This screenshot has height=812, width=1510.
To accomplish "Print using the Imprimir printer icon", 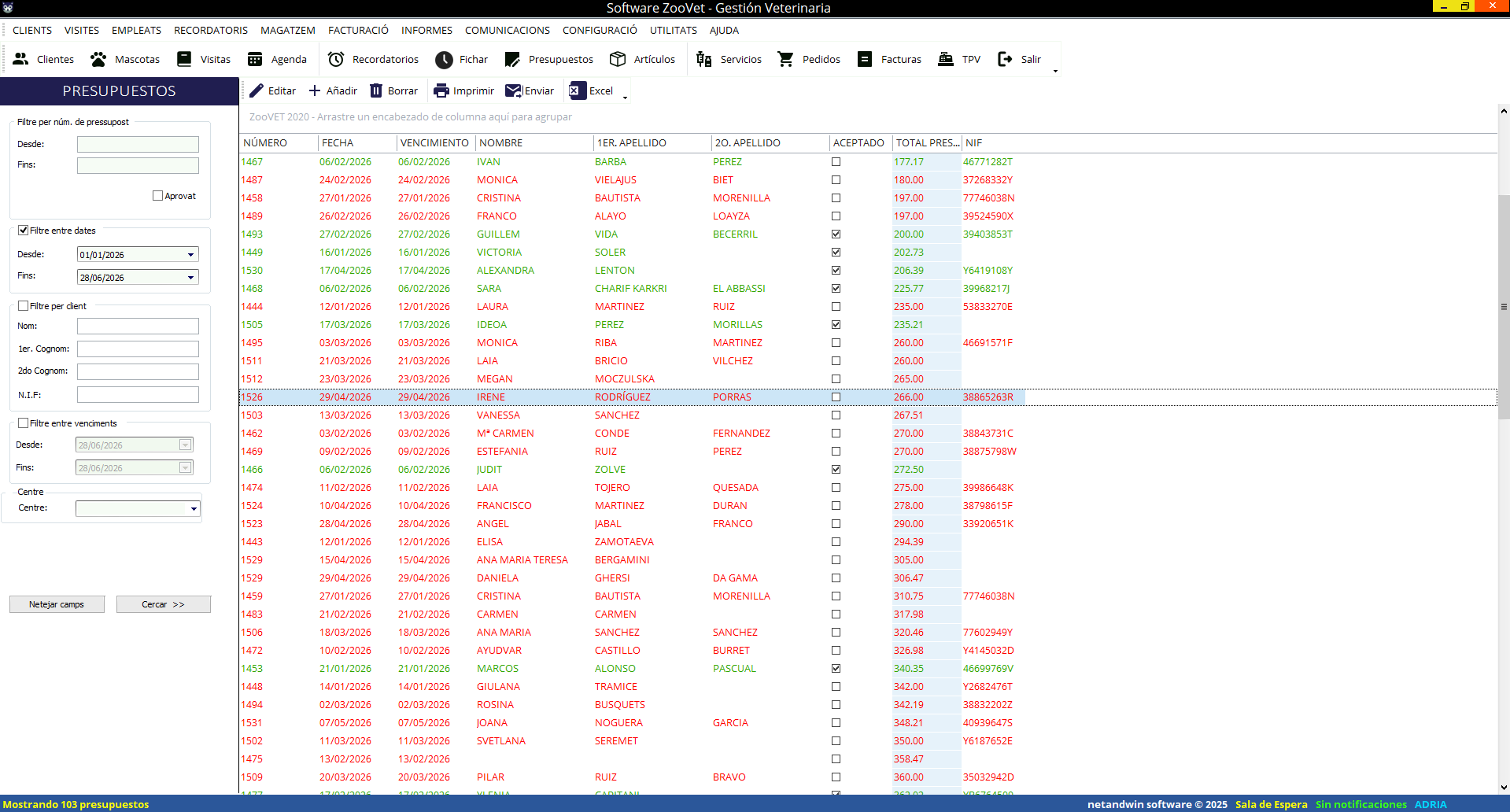I will [441, 90].
